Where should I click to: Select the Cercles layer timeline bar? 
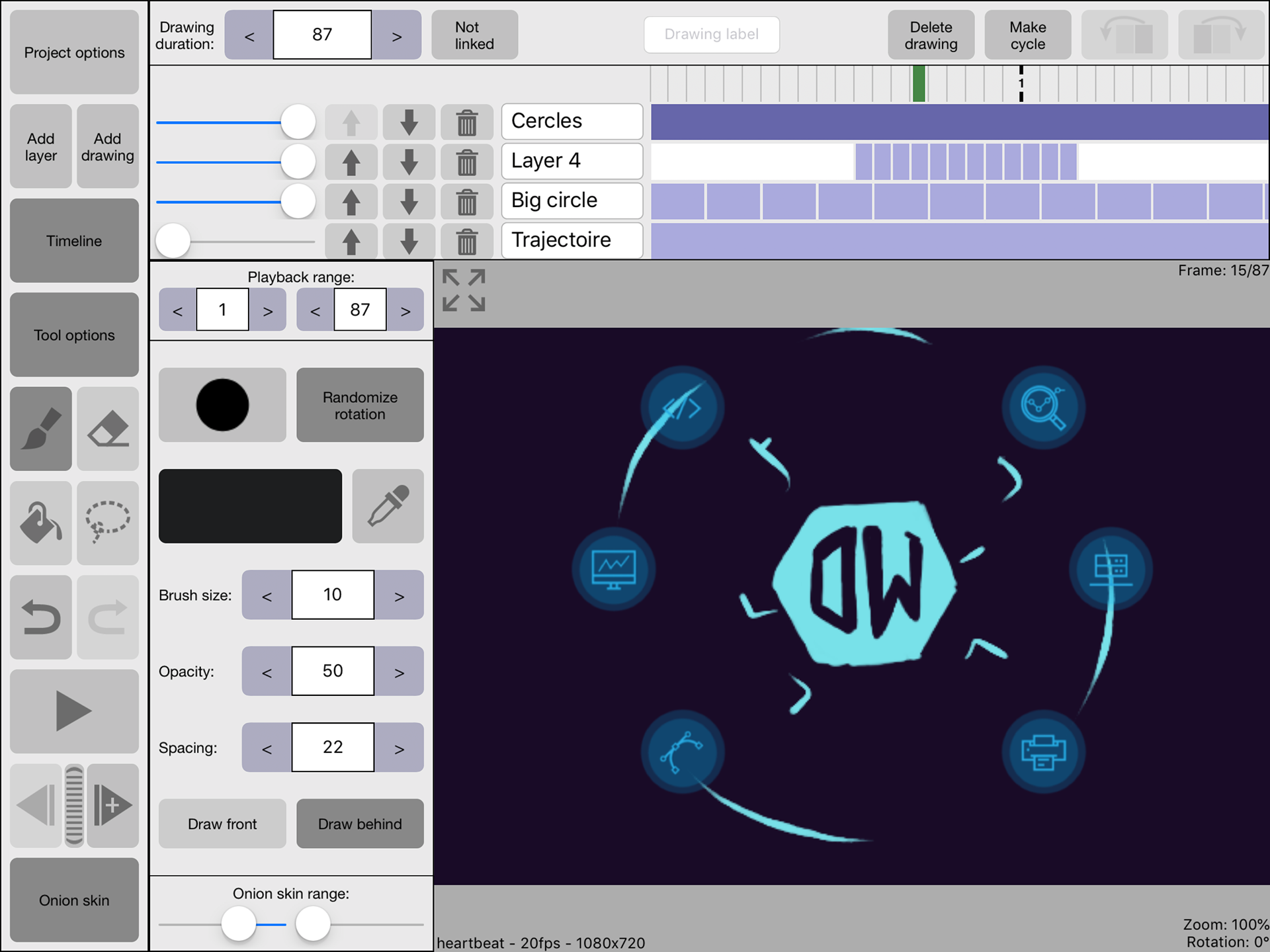(960, 122)
